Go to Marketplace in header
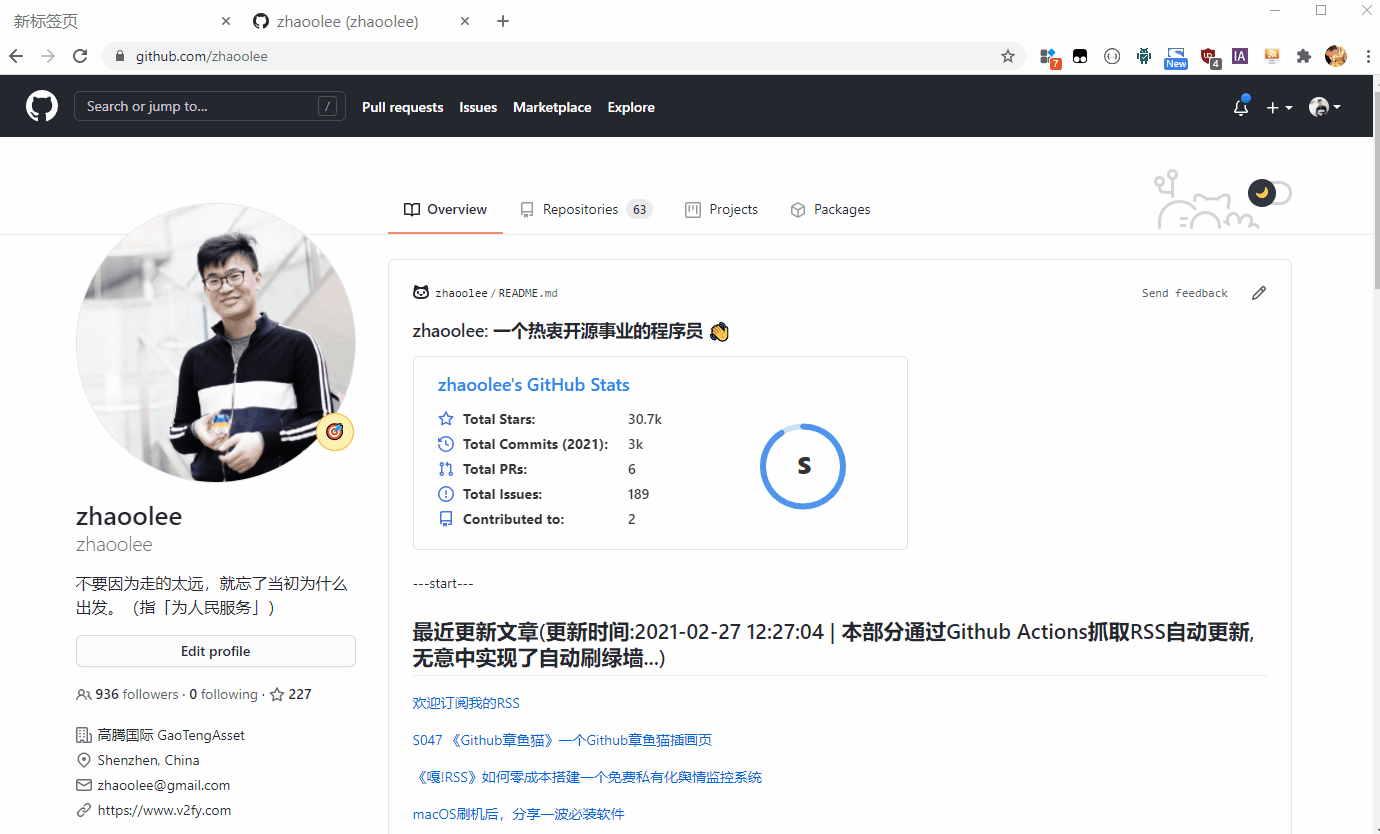The image size is (1380, 834). click(552, 107)
